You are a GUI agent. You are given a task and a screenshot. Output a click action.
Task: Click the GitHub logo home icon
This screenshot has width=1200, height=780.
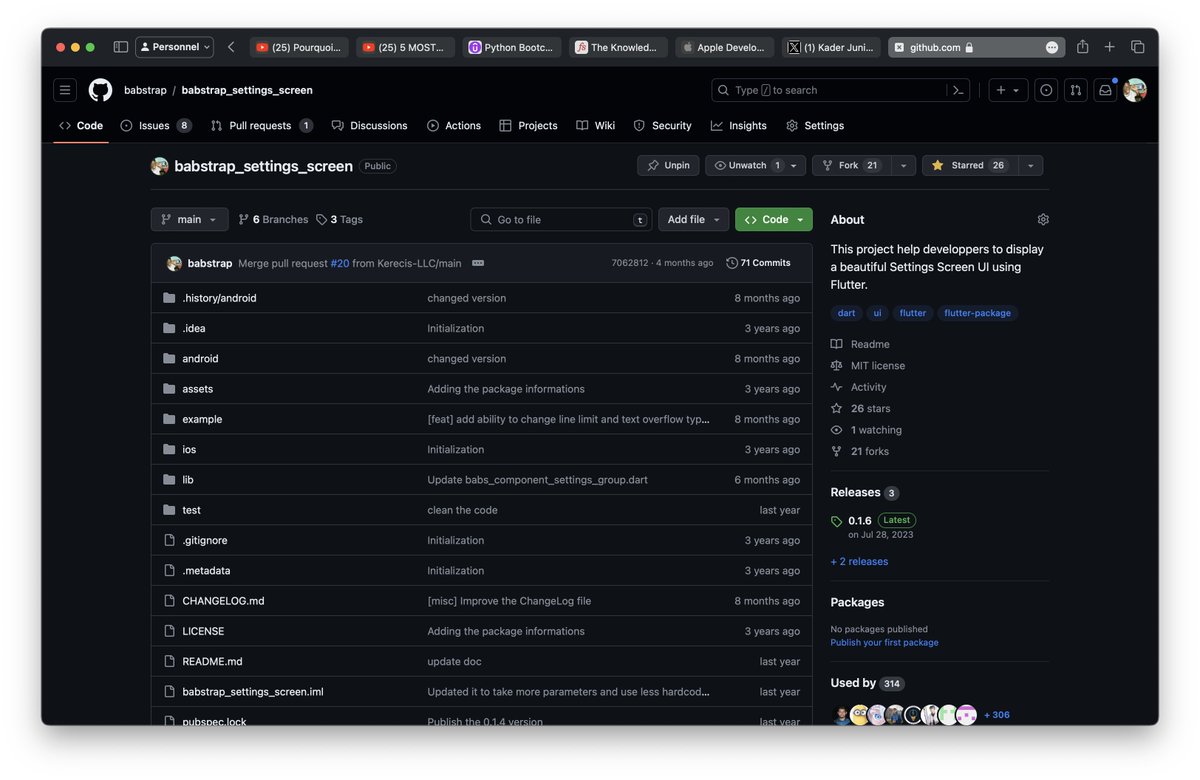(99, 90)
